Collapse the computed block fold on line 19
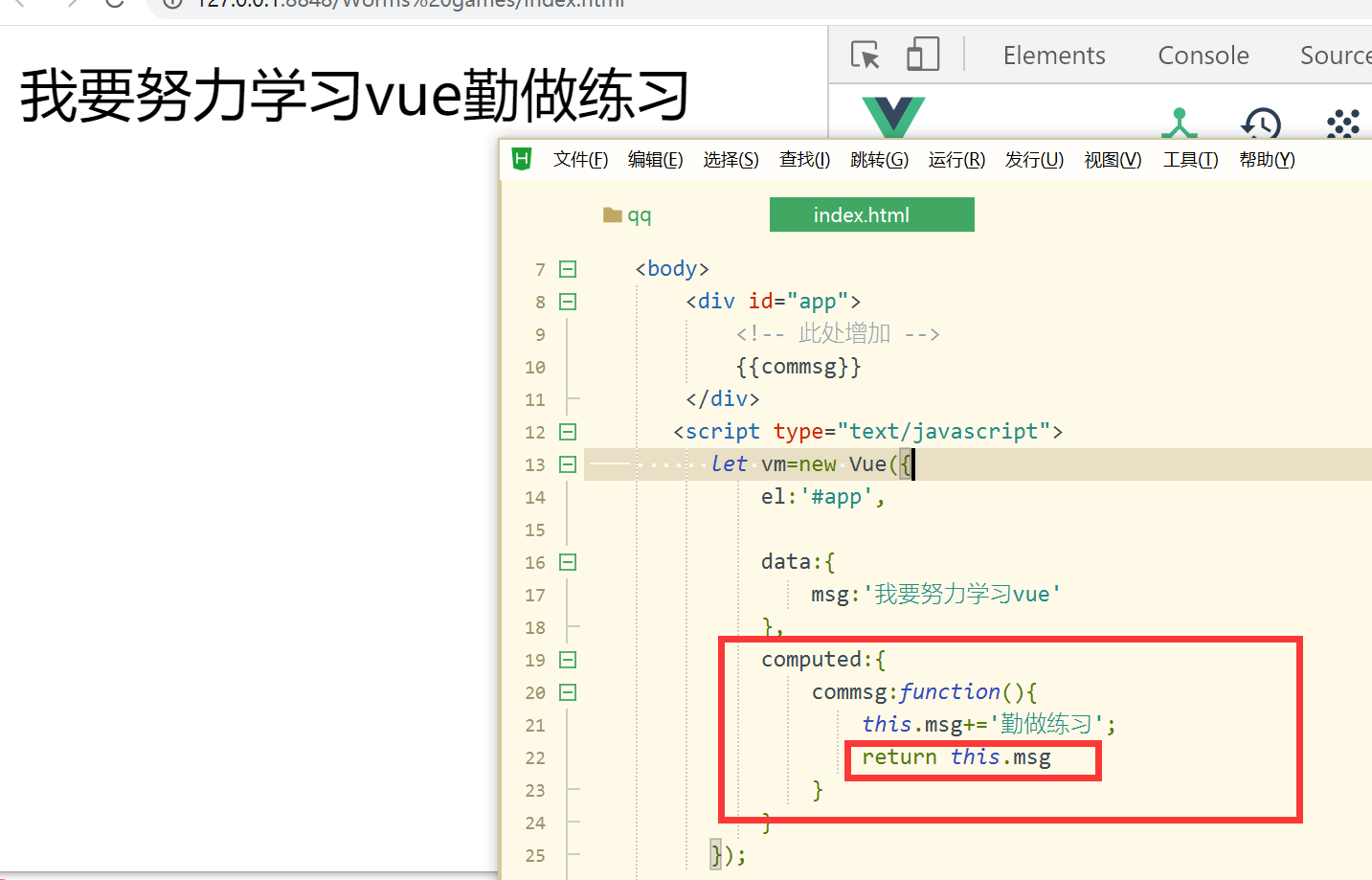The width and height of the screenshot is (1372, 880). point(568,660)
